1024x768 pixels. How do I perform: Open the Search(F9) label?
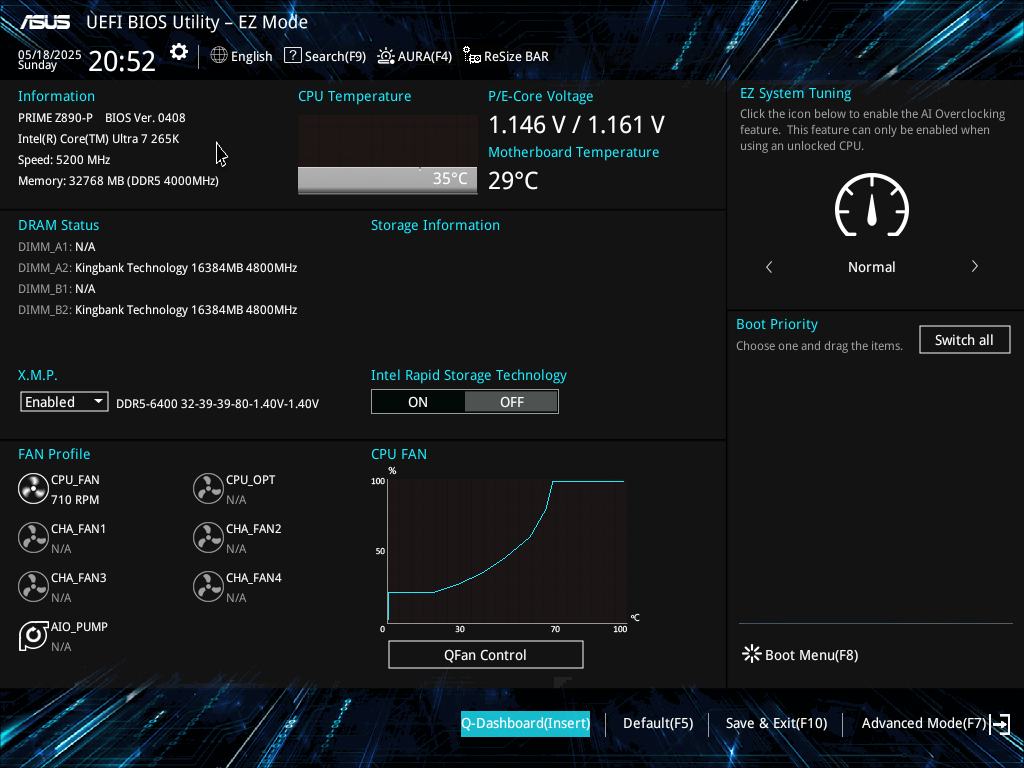[335, 56]
